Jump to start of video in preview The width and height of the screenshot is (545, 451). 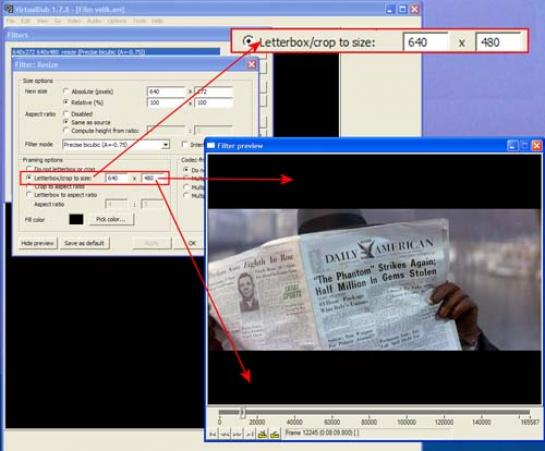point(213,434)
